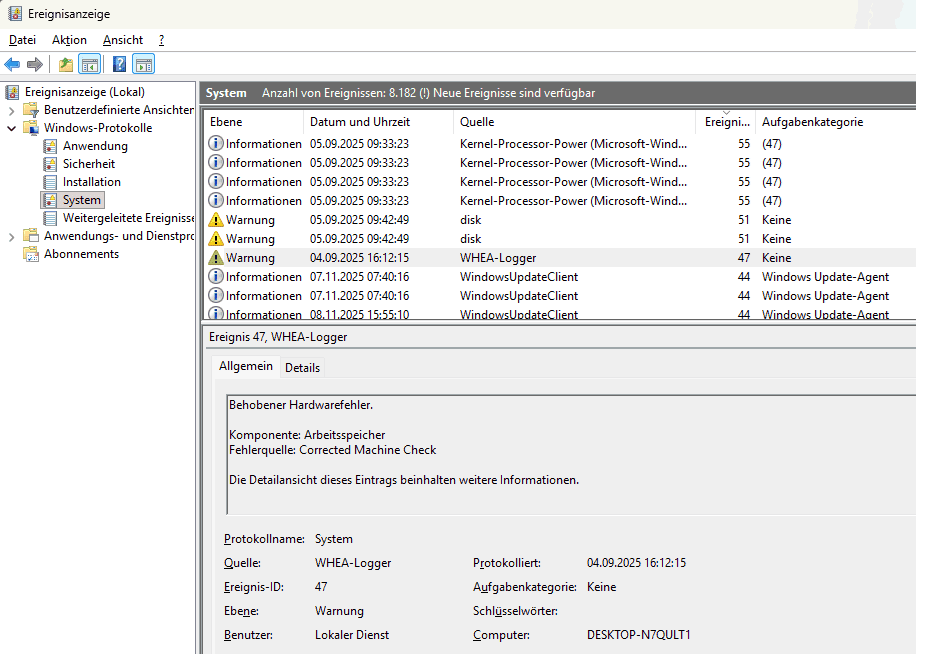Select the Sicherheit log

89,164
